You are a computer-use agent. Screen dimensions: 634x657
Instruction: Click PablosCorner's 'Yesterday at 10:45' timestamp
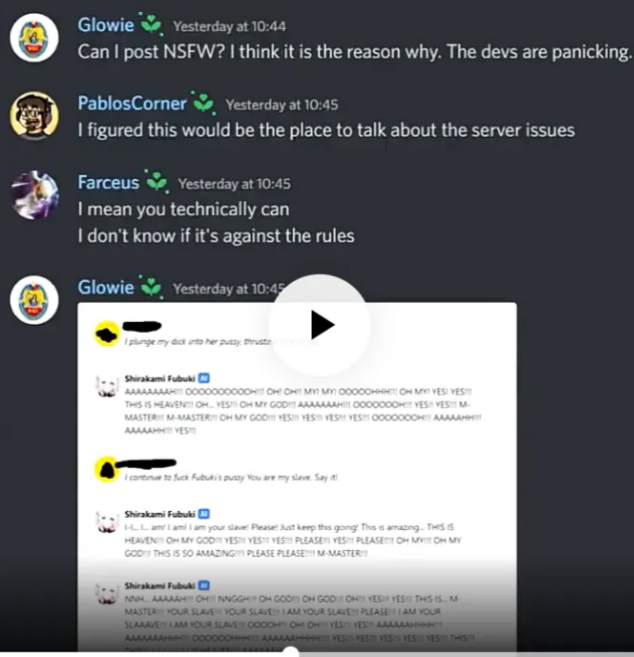click(x=282, y=105)
